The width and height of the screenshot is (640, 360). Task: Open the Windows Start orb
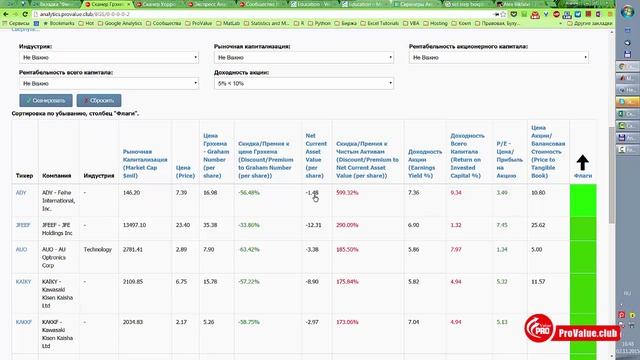click(x=627, y=12)
